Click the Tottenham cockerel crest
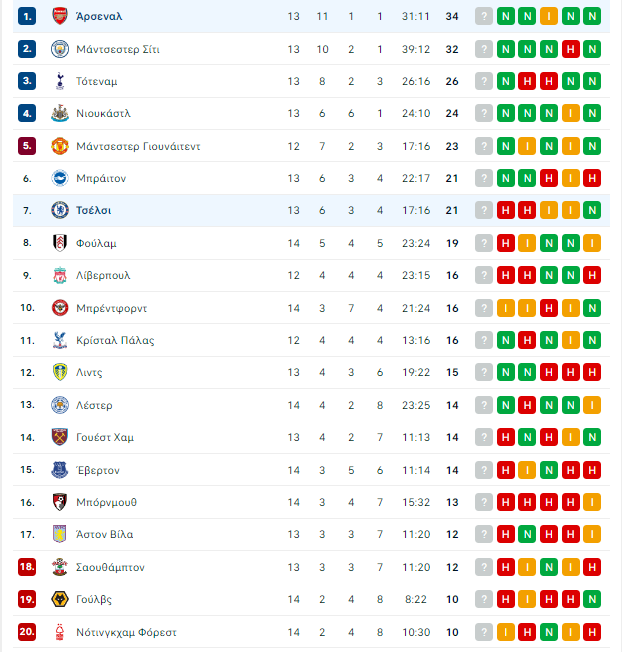The height and width of the screenshot is (652, 622). click(x=60, y=81)
